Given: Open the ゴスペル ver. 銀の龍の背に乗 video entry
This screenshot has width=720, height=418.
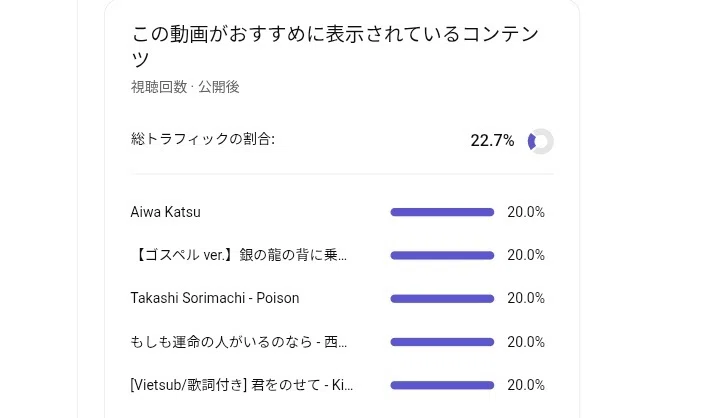Looking at the screenshot, I should tap(239, 255).
